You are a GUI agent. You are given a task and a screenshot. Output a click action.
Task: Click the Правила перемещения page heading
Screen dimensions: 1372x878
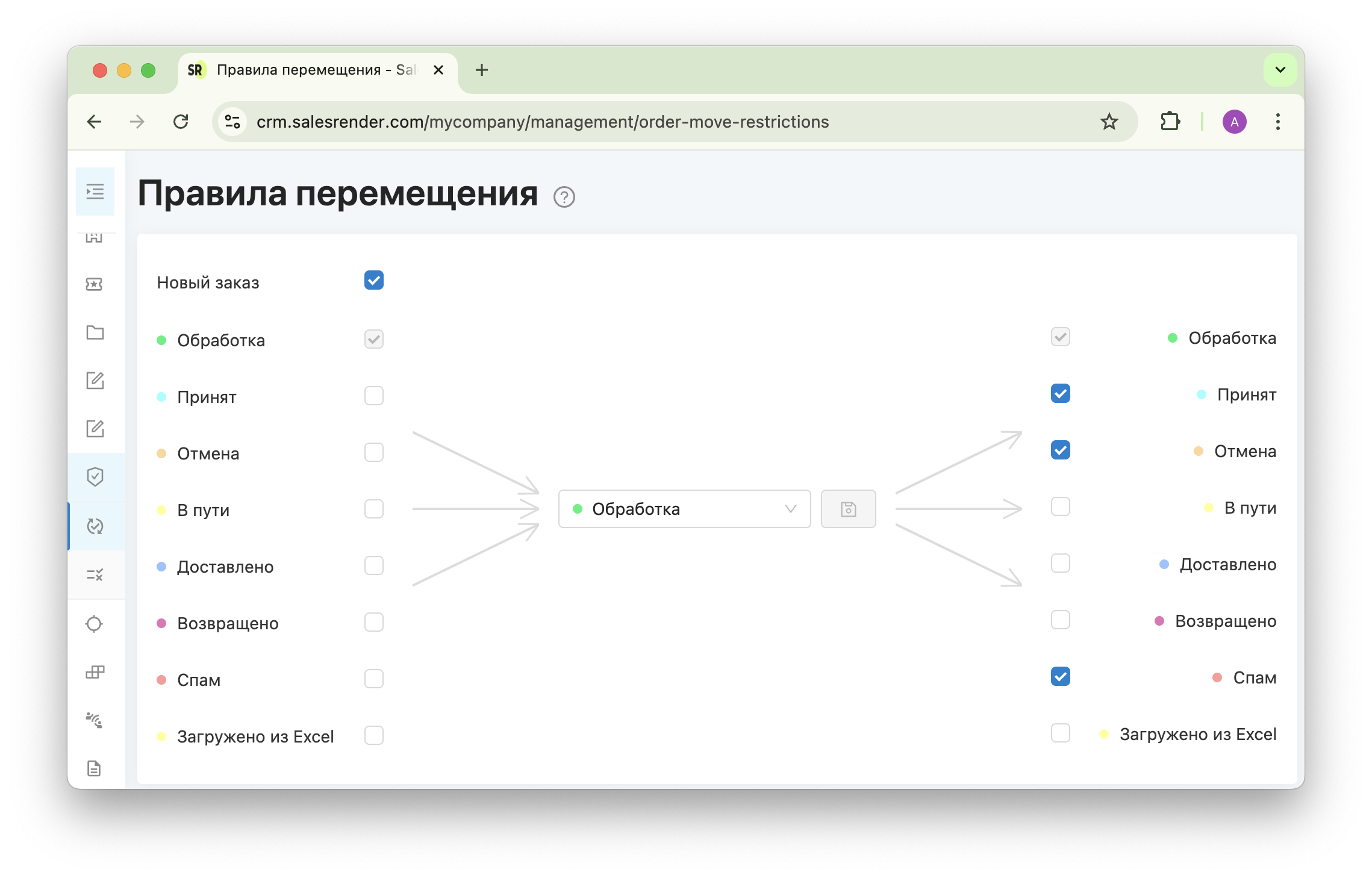click(x=338, y=193)
